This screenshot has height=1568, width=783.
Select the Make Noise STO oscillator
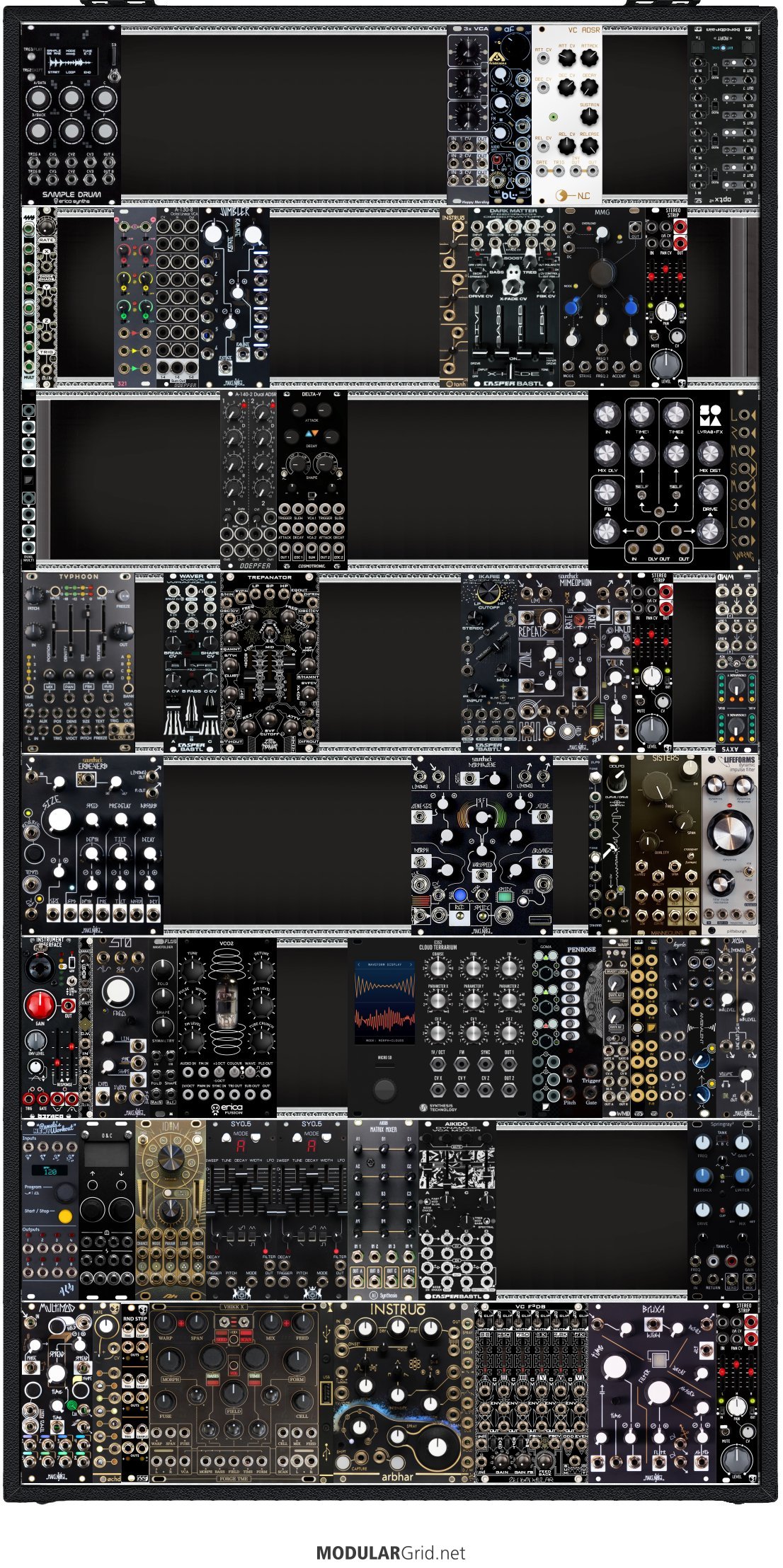[121, 1027]
